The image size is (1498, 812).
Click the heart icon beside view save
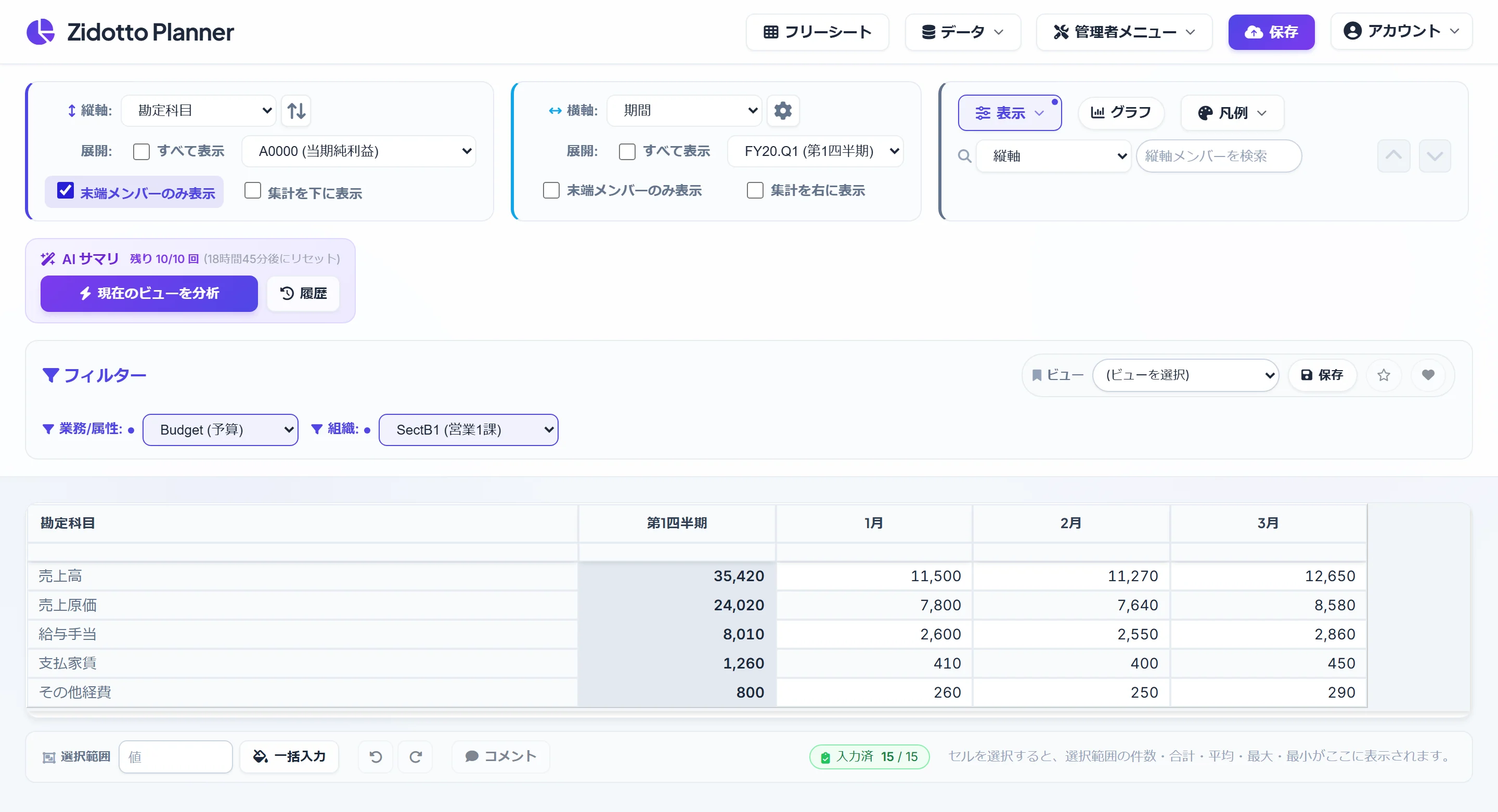tap(1428, 375)
